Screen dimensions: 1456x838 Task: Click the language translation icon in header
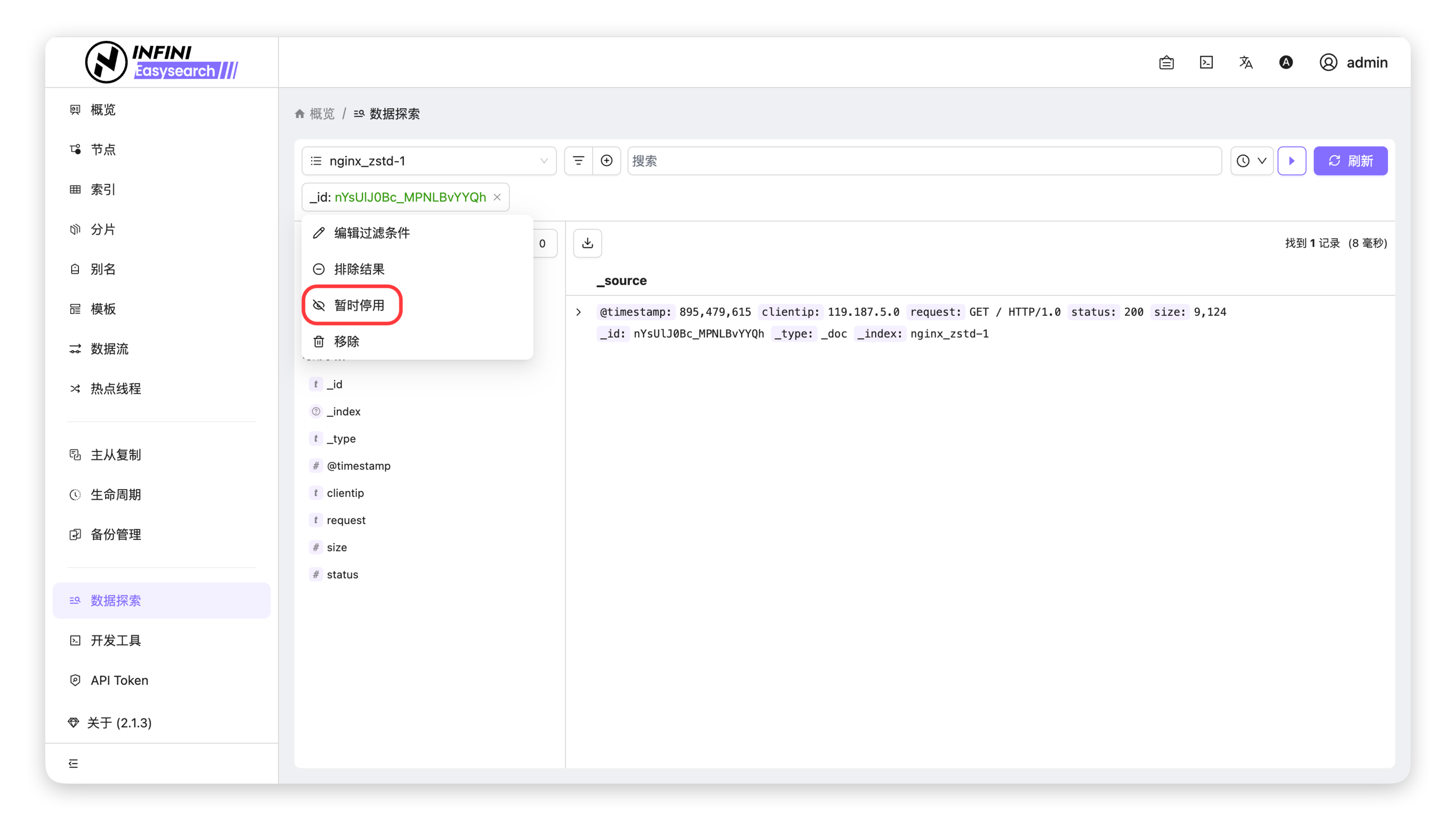pyautogui.click(x=1245, y=62)
